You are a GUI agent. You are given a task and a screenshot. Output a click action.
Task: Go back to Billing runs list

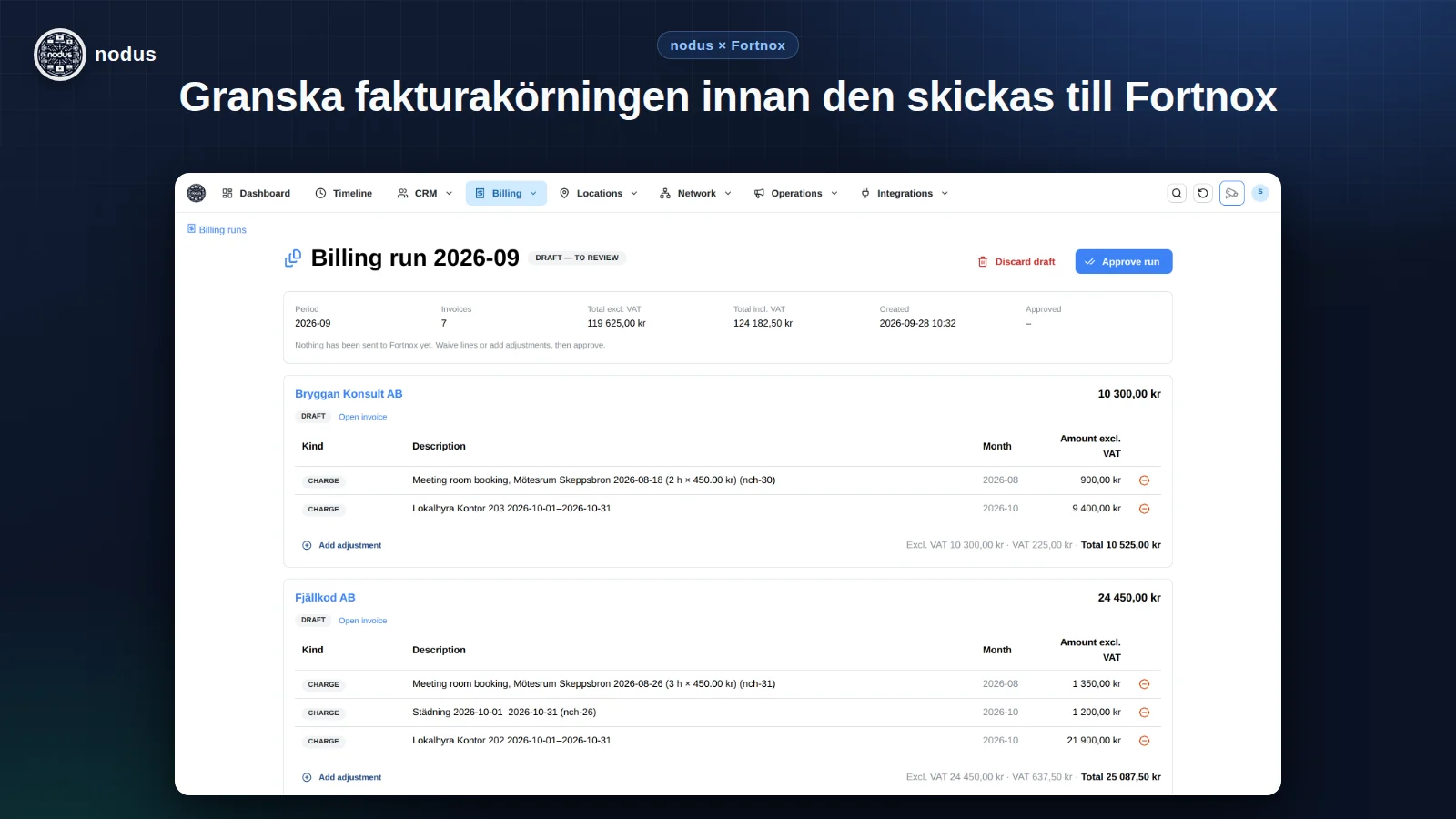pos(217,229)
